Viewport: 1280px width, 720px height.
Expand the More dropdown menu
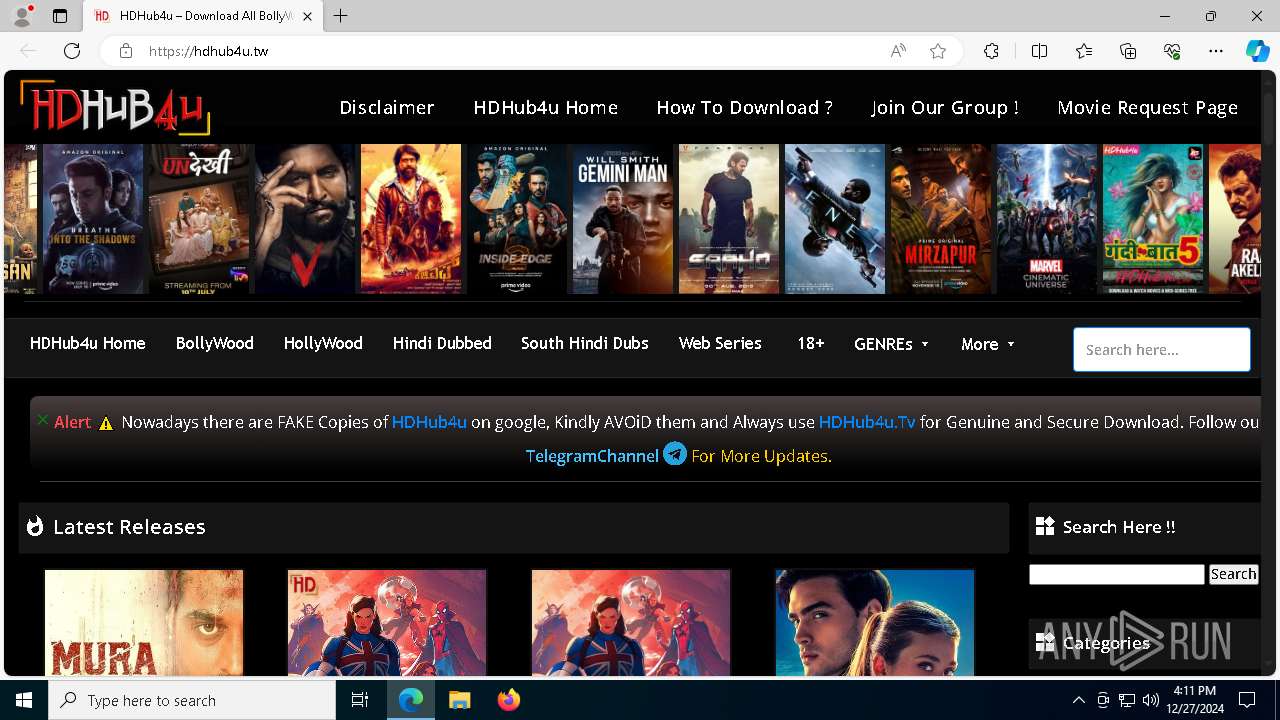(x=988, y=344)
